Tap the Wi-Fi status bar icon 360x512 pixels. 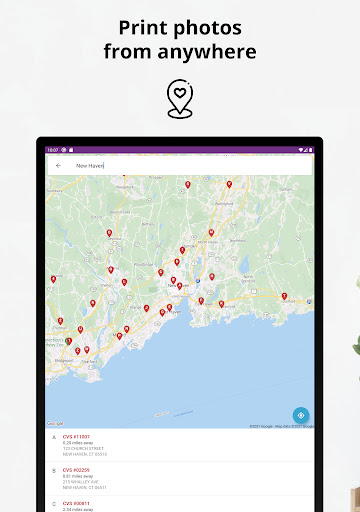point(301,150)
